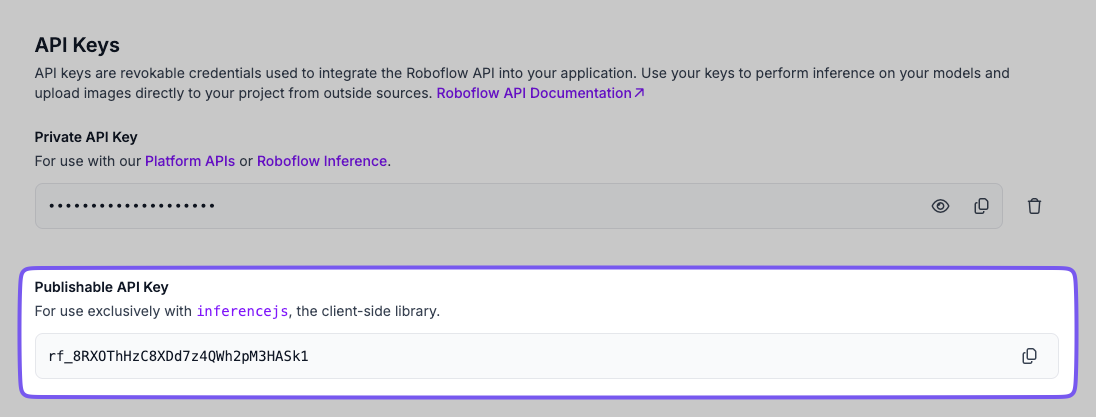The image size is (1096, 417).
Task: Open the inferencejs library link
Action: pyautogui.click(x=242, y=311)
